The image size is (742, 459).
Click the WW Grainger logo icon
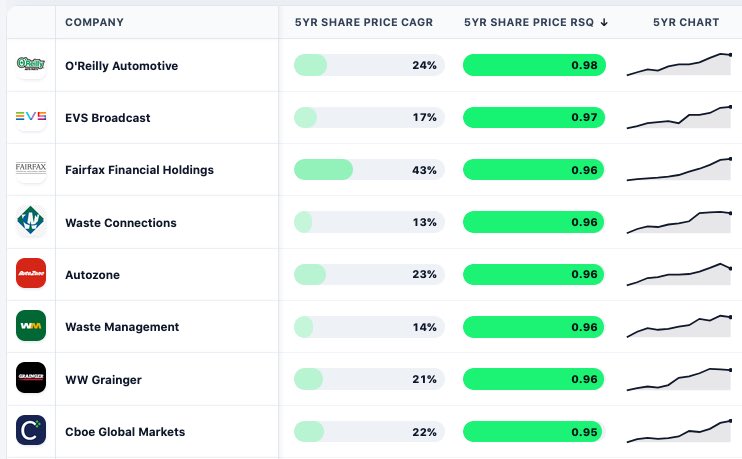pos(31,378)
